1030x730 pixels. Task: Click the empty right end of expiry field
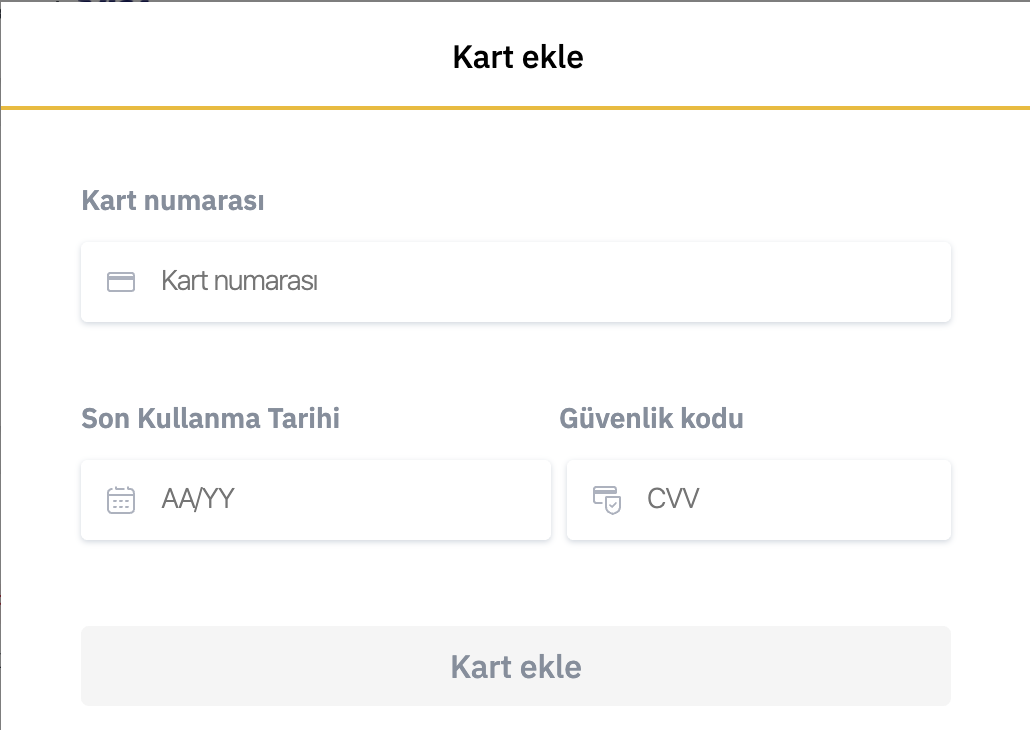(500, 499)
